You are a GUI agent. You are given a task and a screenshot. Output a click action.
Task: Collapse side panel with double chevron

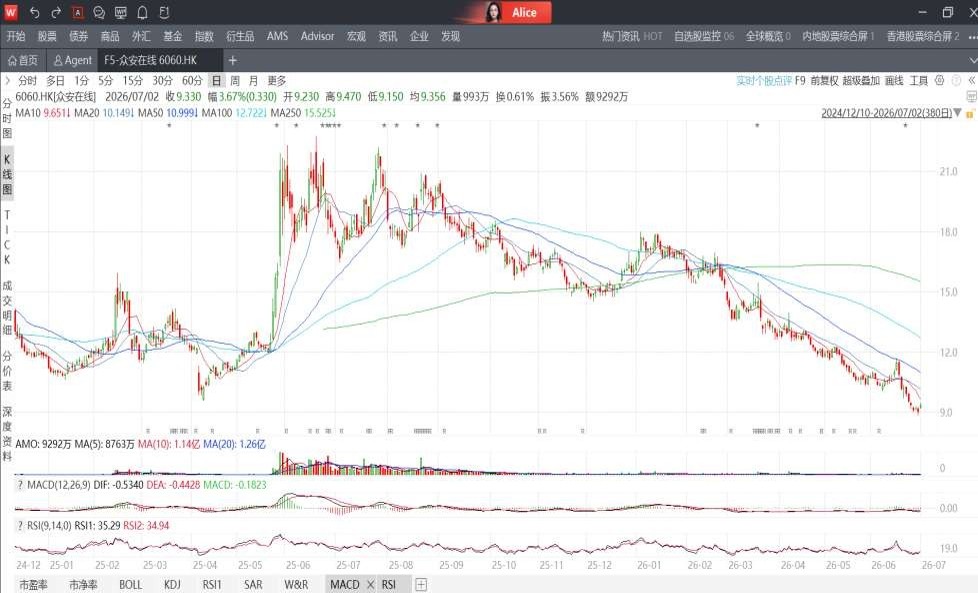pos(971,80)
